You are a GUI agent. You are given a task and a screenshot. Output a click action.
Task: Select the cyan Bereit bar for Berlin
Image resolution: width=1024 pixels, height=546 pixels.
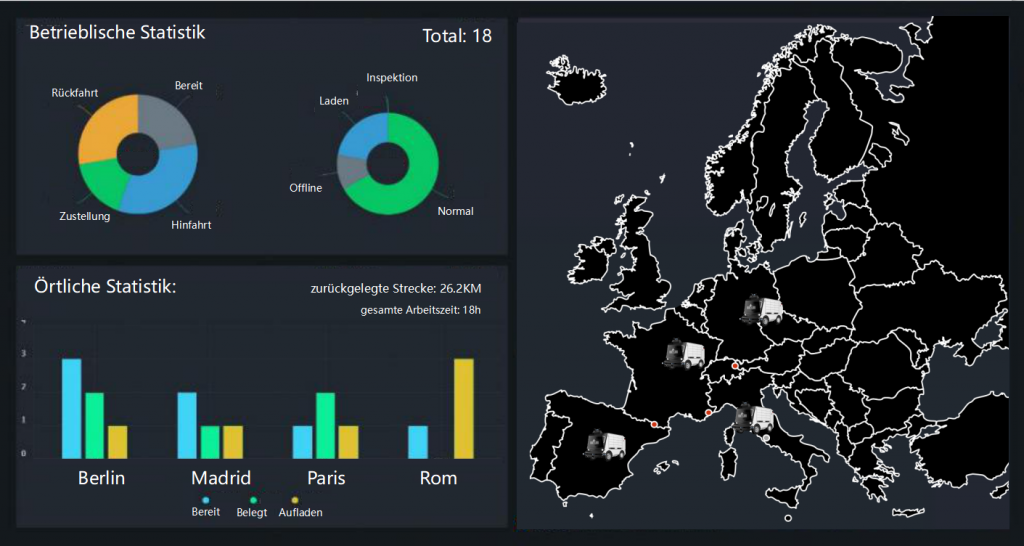[x=71, y=406]
